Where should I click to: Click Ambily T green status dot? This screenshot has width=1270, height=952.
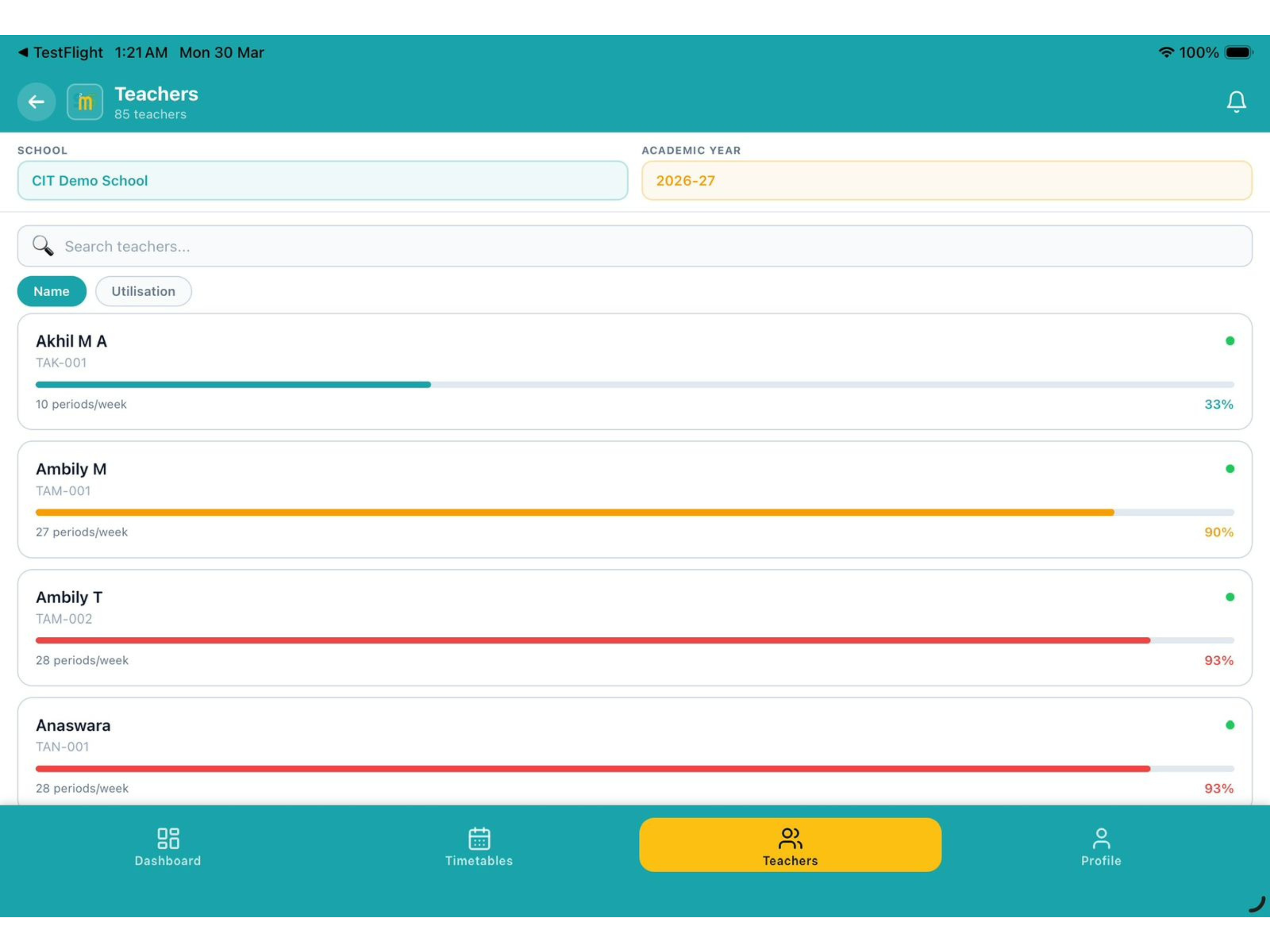pyautogui.click(x=1230, y=597)
